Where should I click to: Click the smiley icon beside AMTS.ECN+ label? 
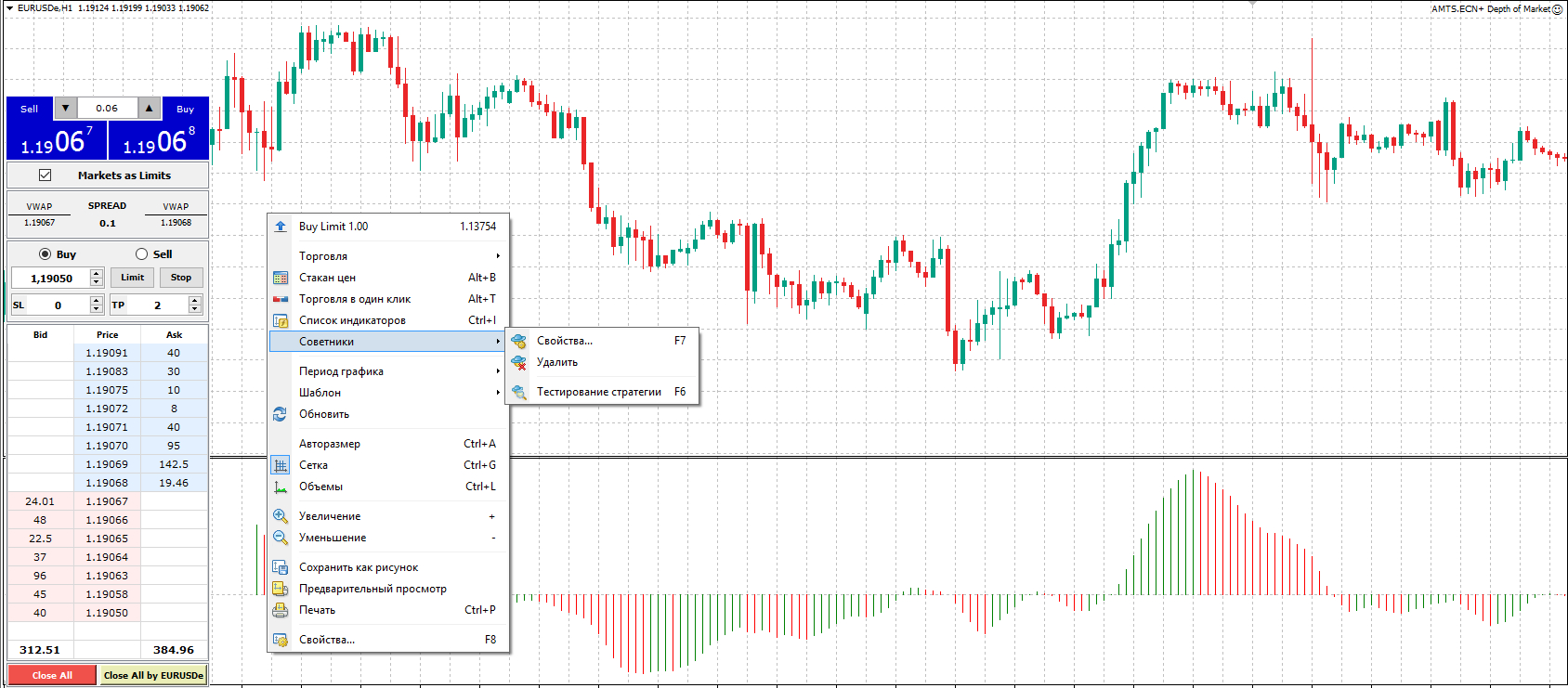point(1558,9)
